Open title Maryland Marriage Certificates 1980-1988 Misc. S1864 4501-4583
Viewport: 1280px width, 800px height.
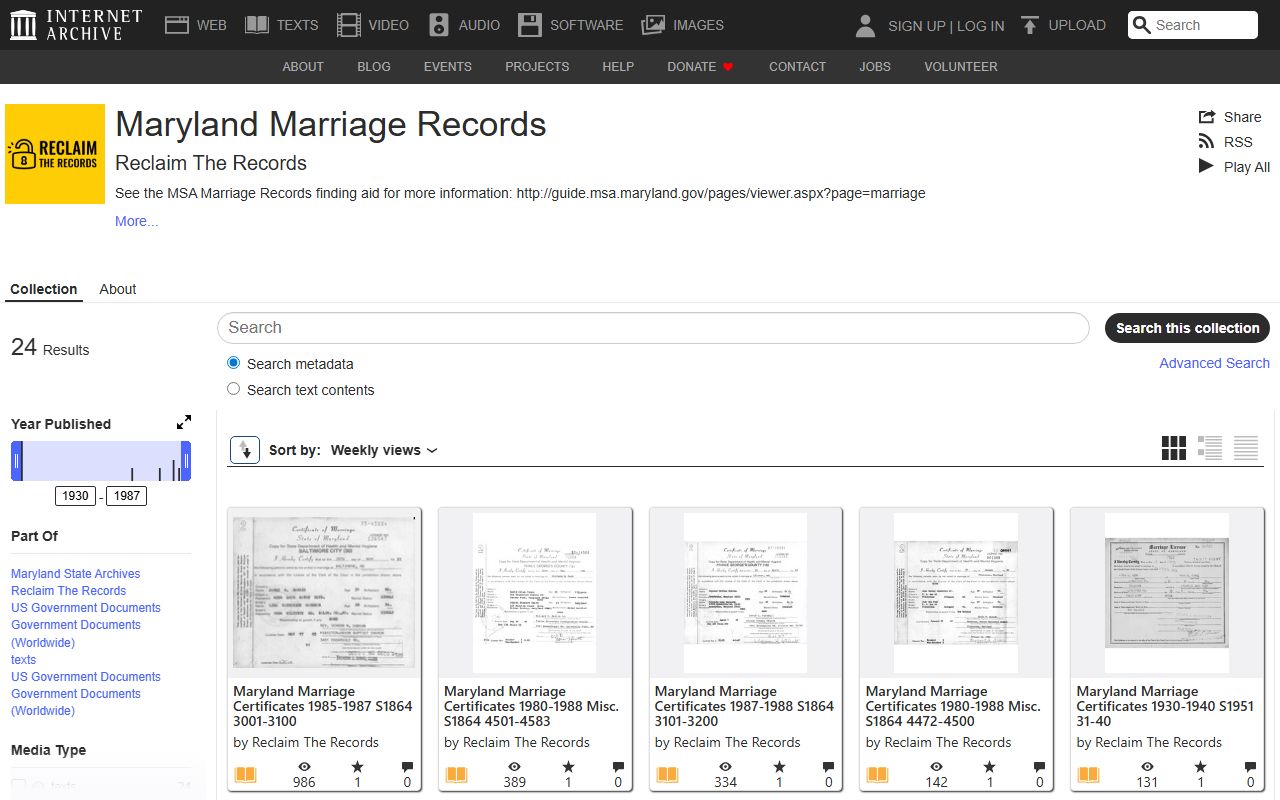click(532, 706)
